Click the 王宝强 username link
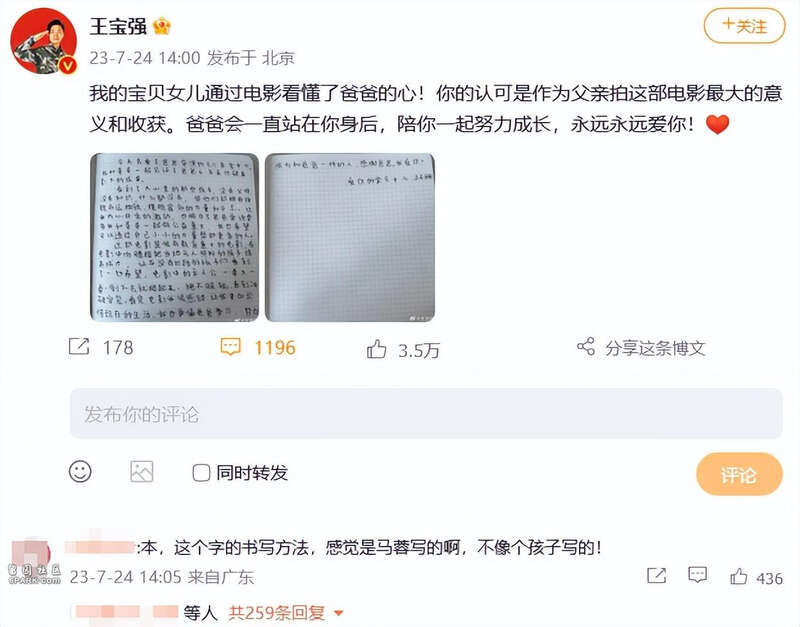The width and height of the screenshot is (800, 627). 118,27
